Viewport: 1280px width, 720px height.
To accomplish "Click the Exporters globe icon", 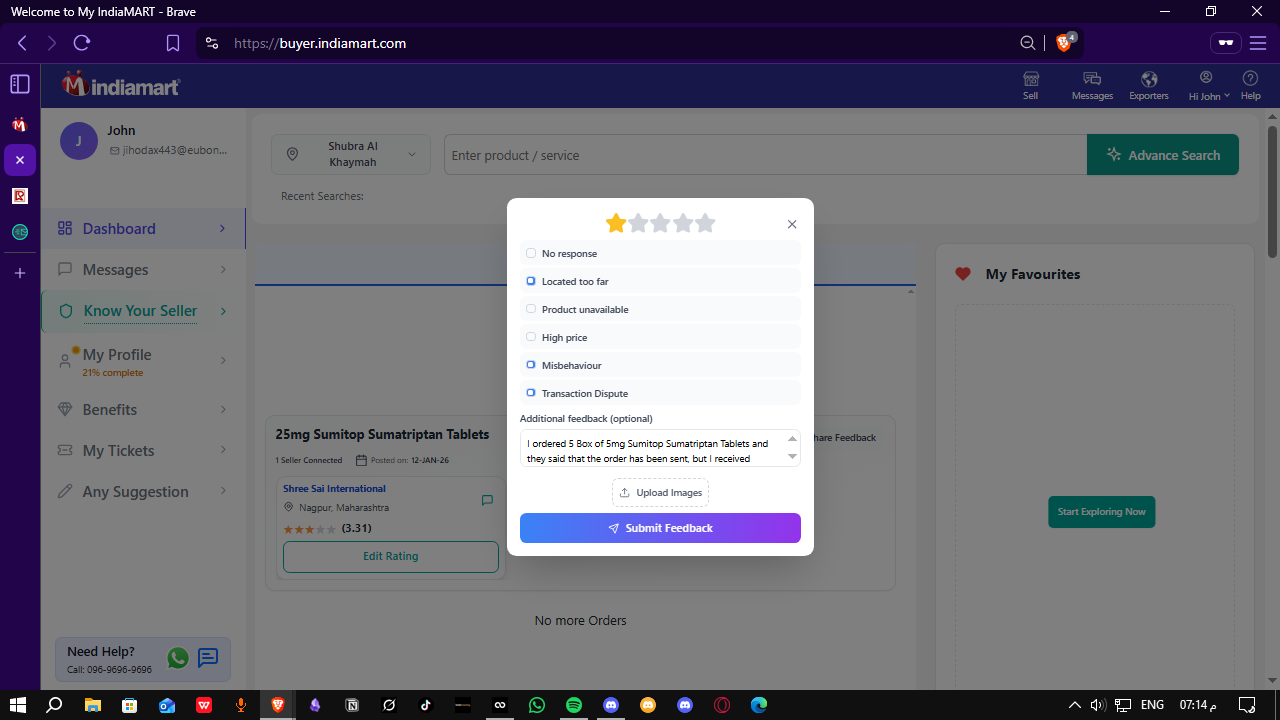I will click(1149, 80).
